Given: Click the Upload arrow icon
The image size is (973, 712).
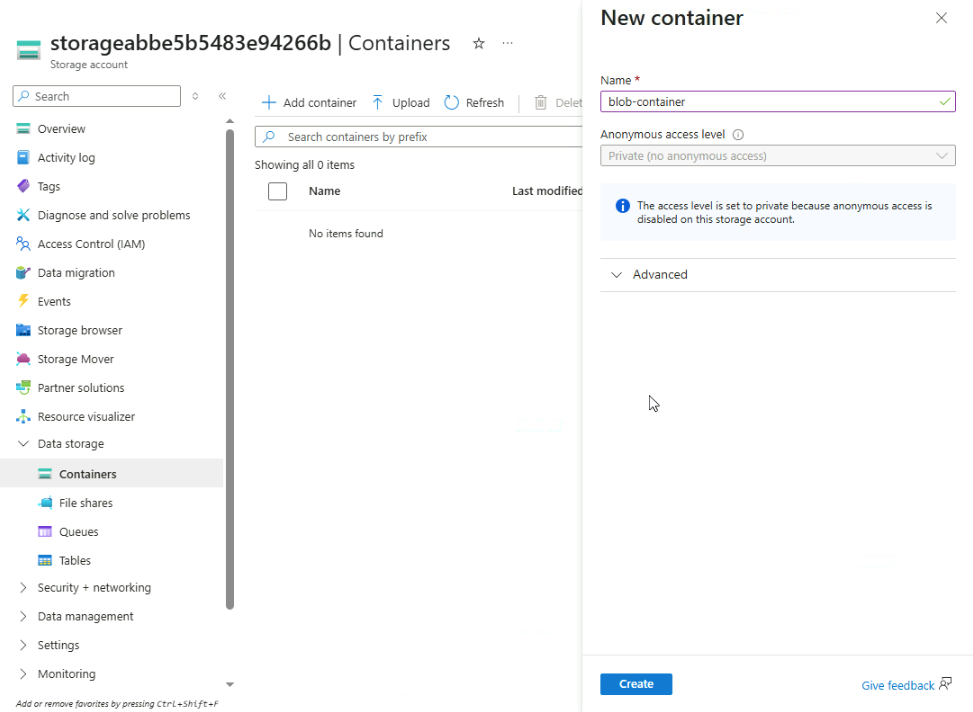Looking at the screenshot, I should (378, 102).
